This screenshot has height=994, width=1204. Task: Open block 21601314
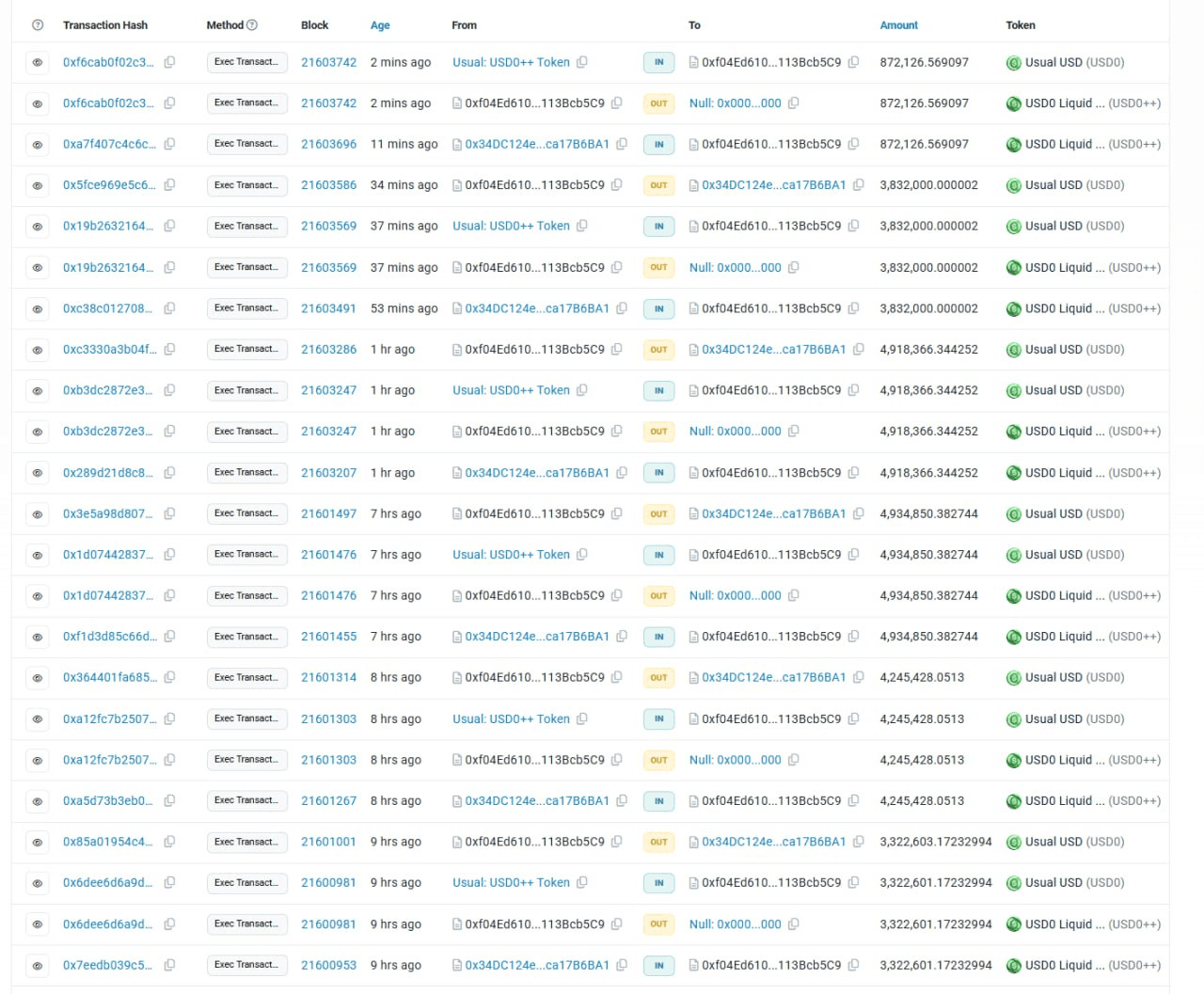[x=328, y=677]
